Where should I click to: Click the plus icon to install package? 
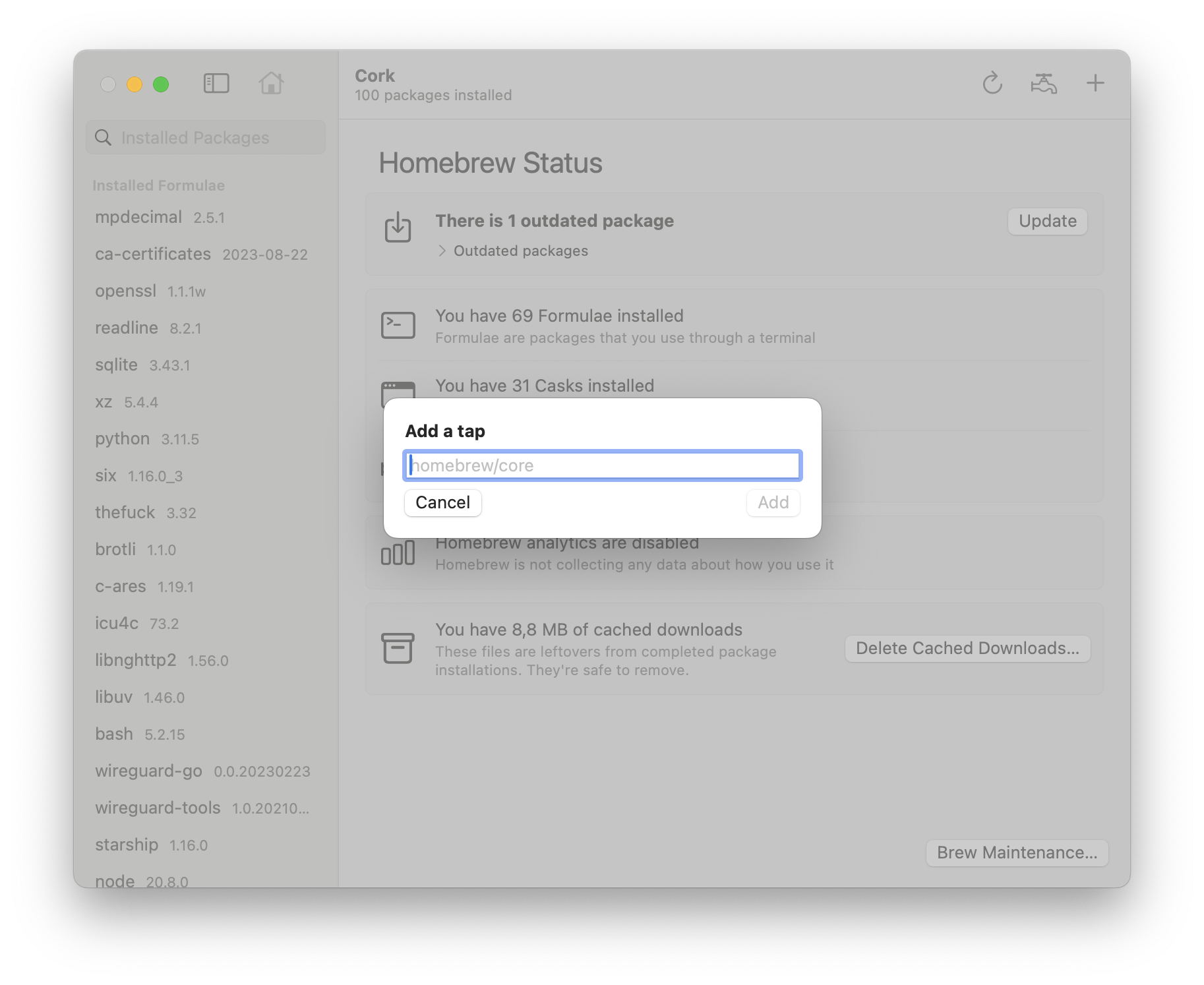(x=1095, y=83)
